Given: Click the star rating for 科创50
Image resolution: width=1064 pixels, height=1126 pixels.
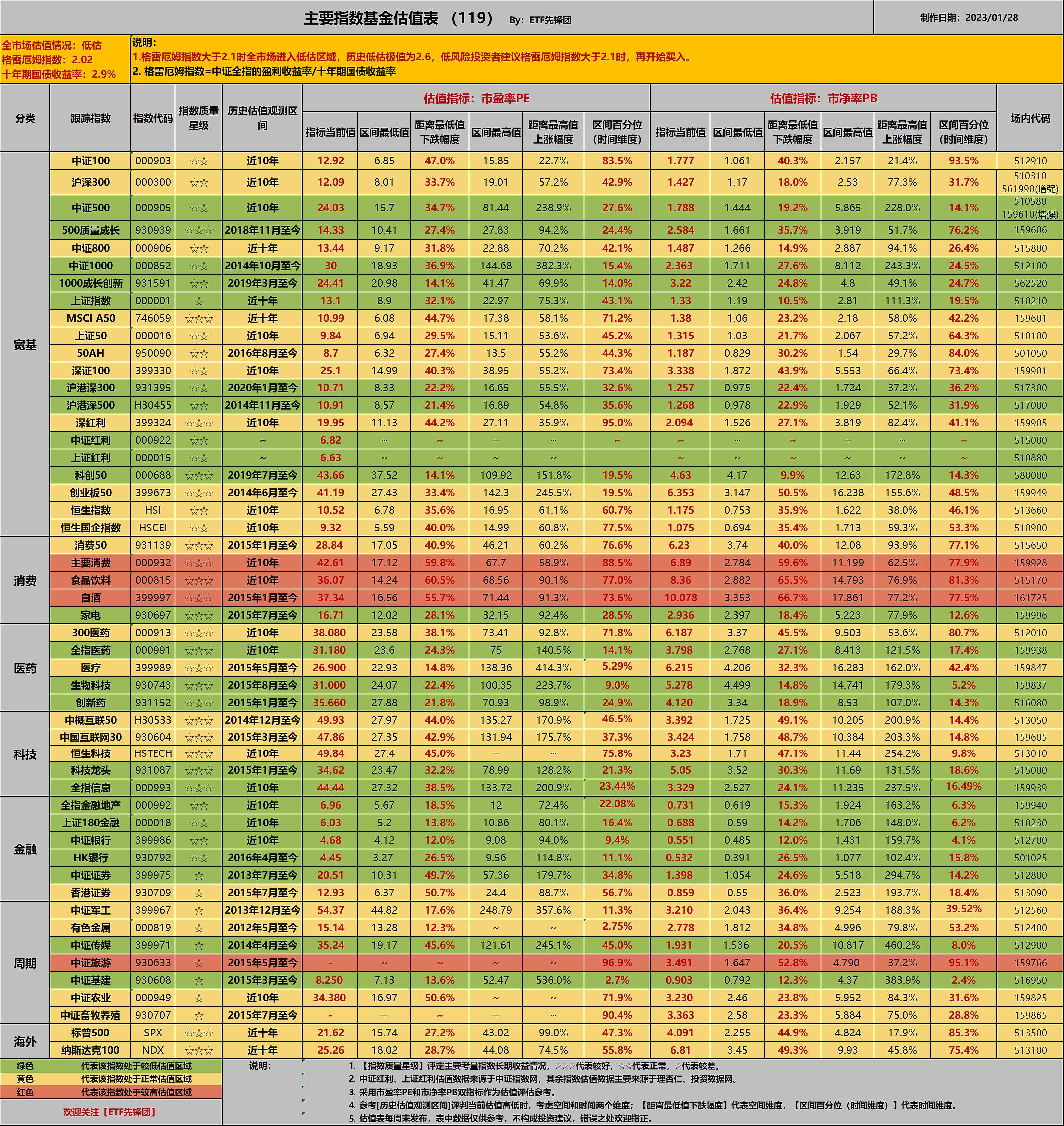Looking at the screenshot, I should click(199, 475).
